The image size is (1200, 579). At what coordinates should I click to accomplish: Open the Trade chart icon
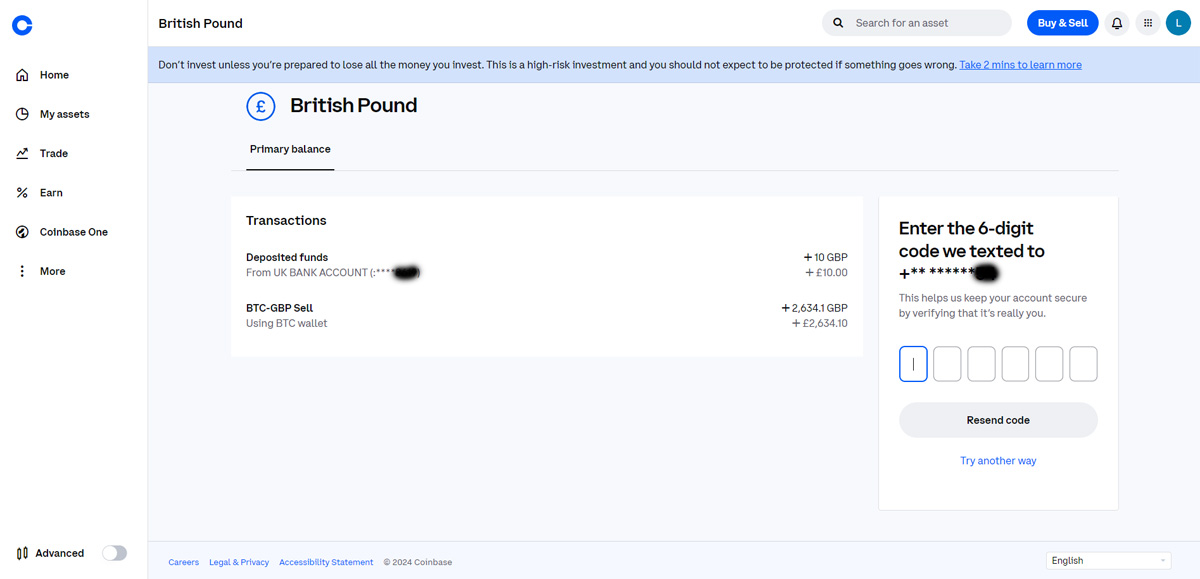pyautogui.click(x=22, y=153)
